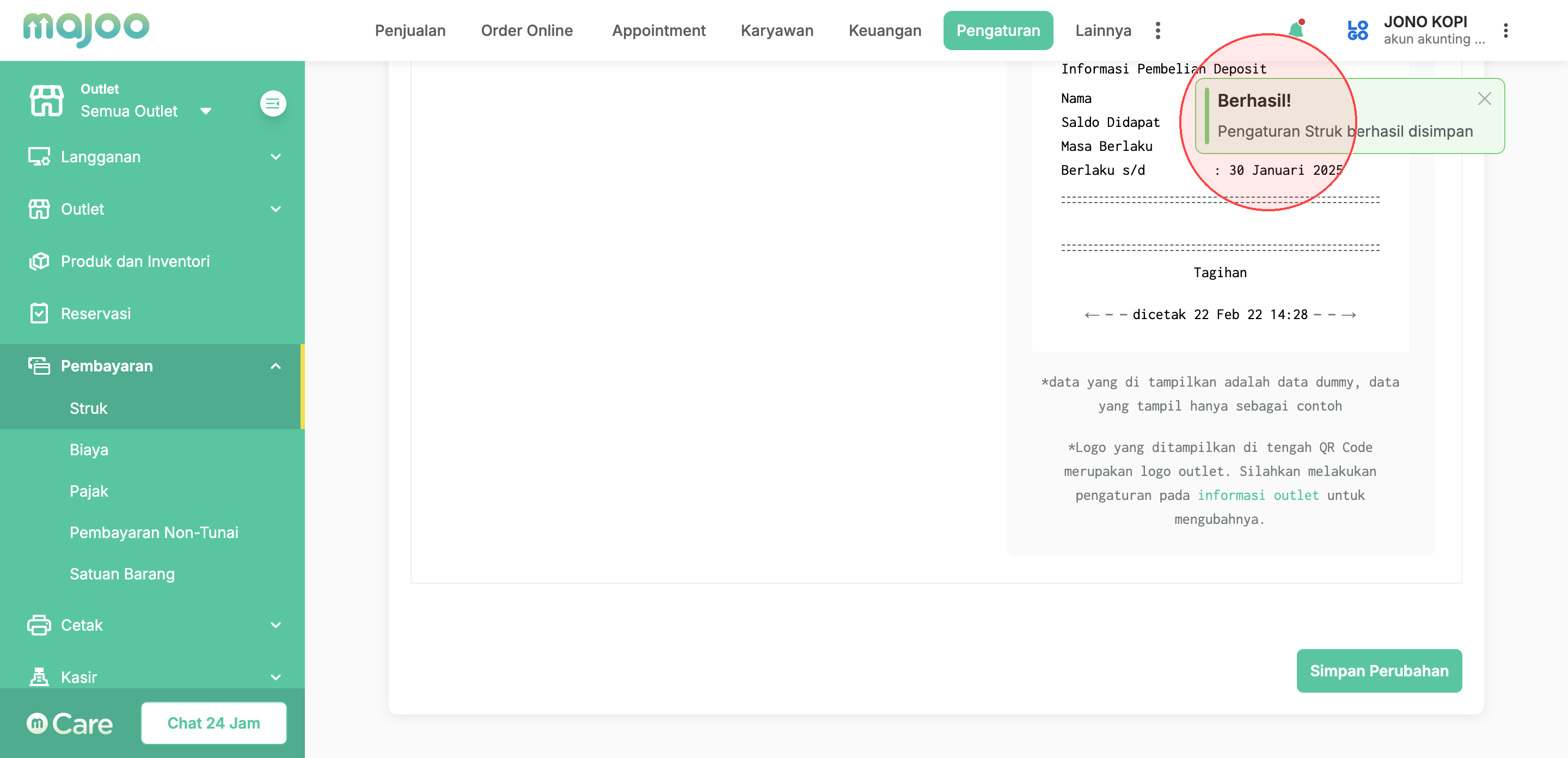Open the account three-dot menu
Screen dimensions: 1568x758
point(1505,30)
